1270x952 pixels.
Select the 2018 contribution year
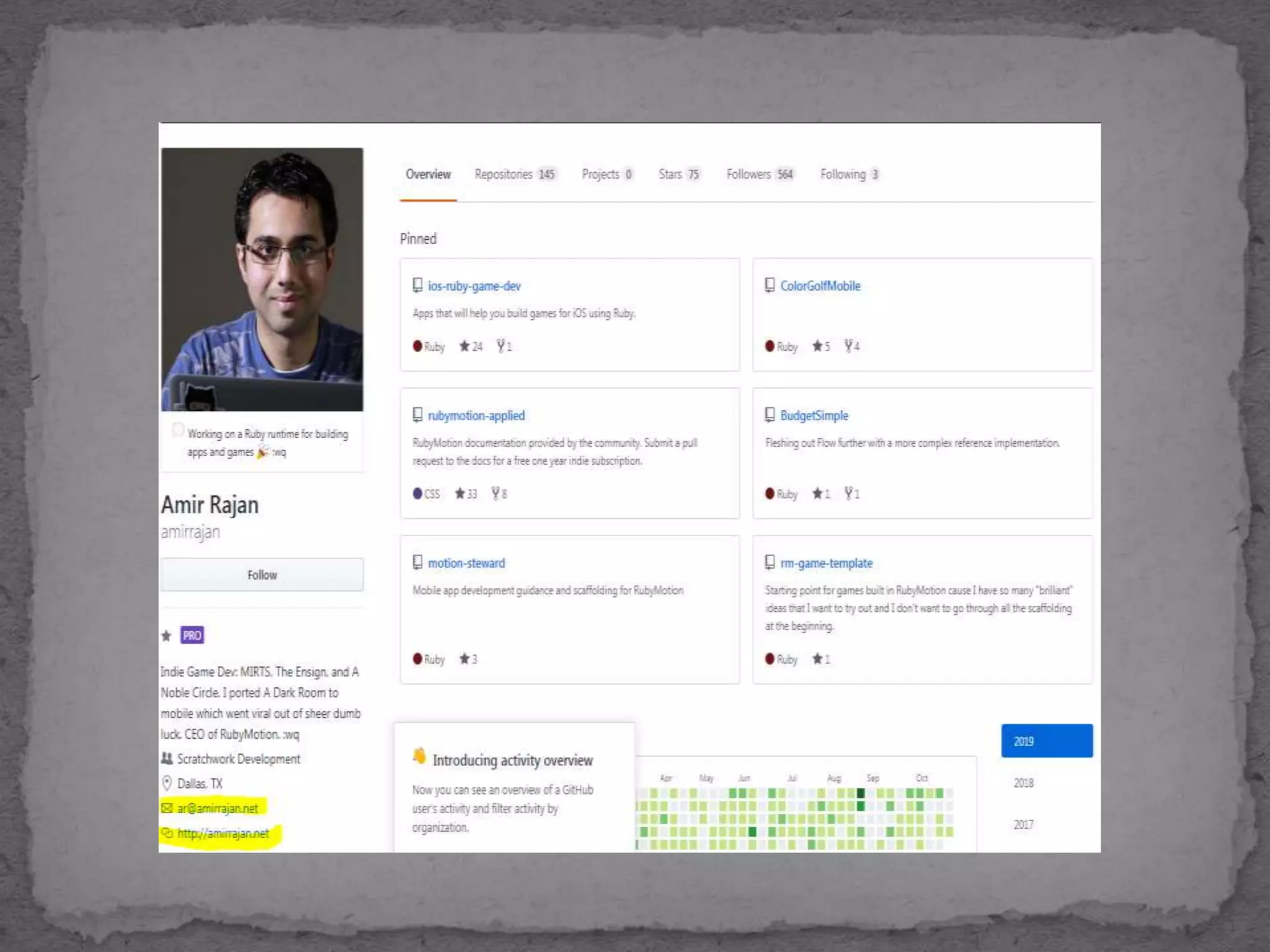1024,783
